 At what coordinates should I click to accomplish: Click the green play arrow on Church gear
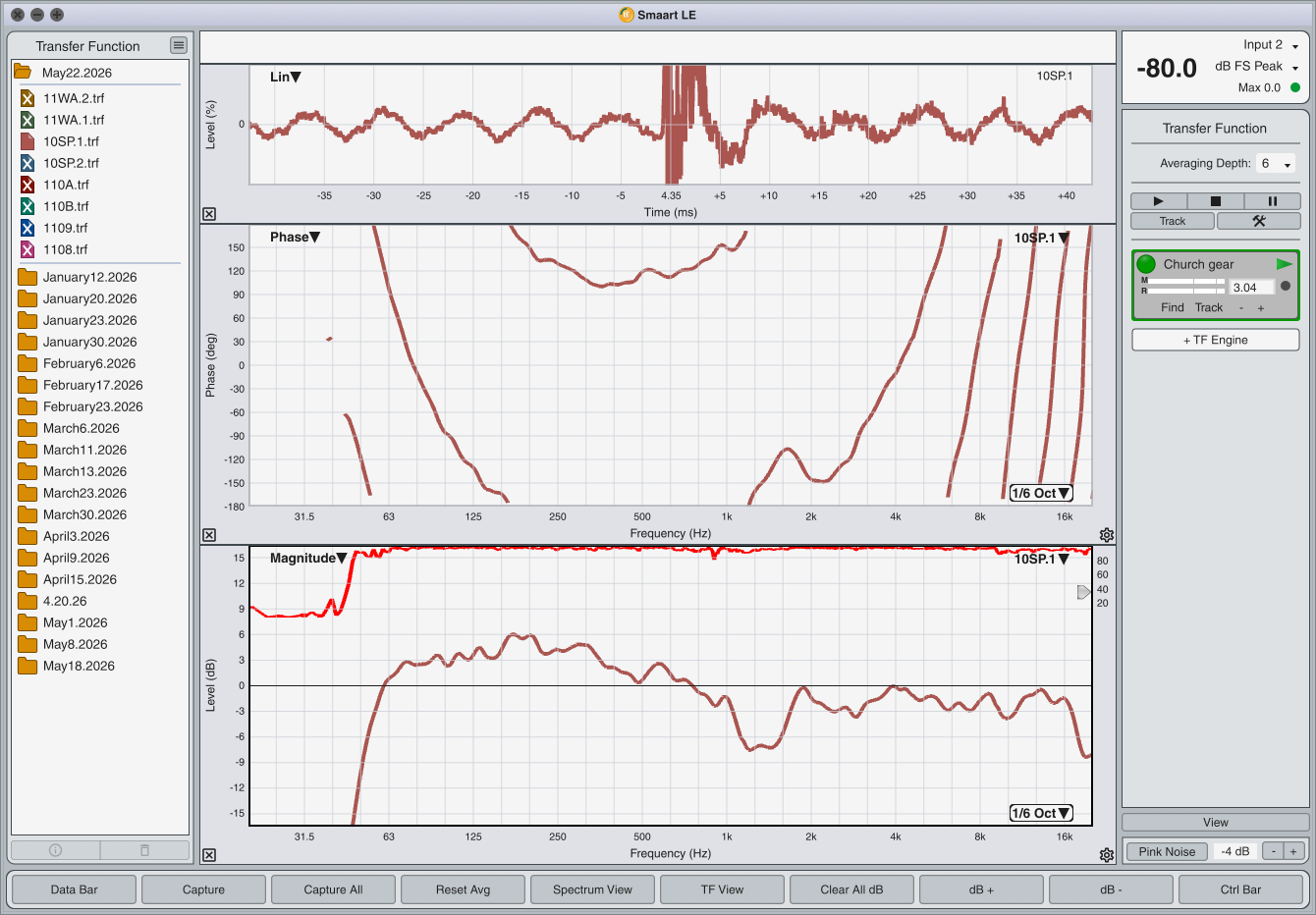click(x=1285, y=264)
